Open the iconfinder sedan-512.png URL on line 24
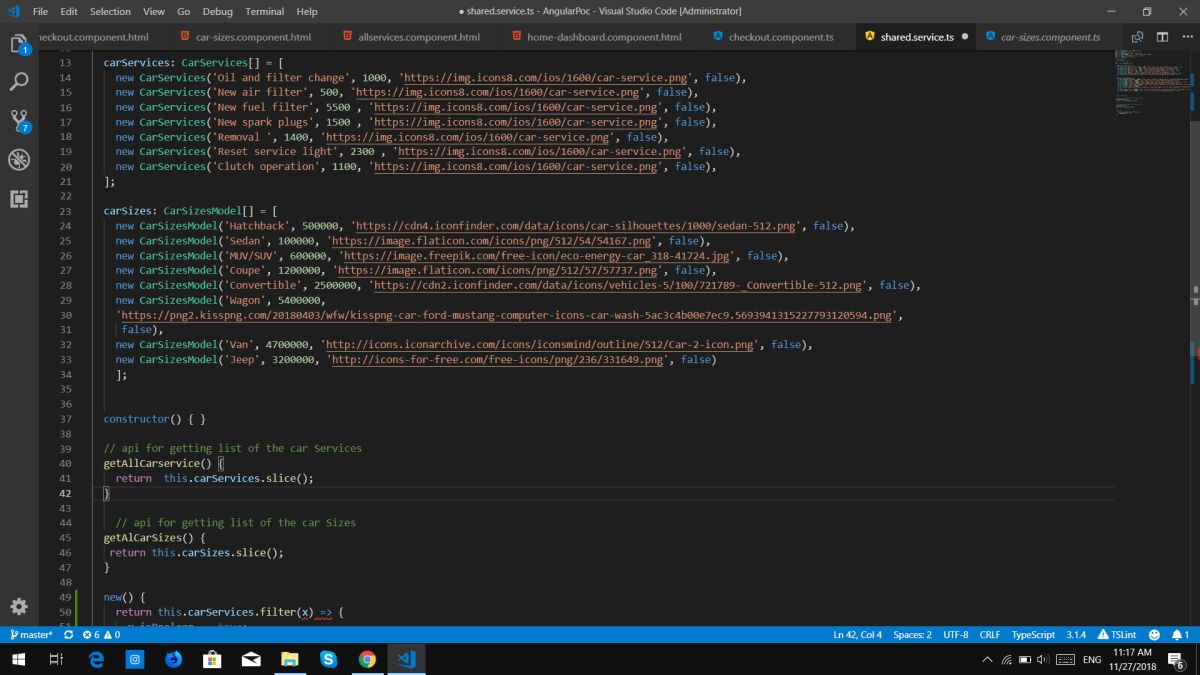Viewport: 1200px width, 675px height. [575, 226]
